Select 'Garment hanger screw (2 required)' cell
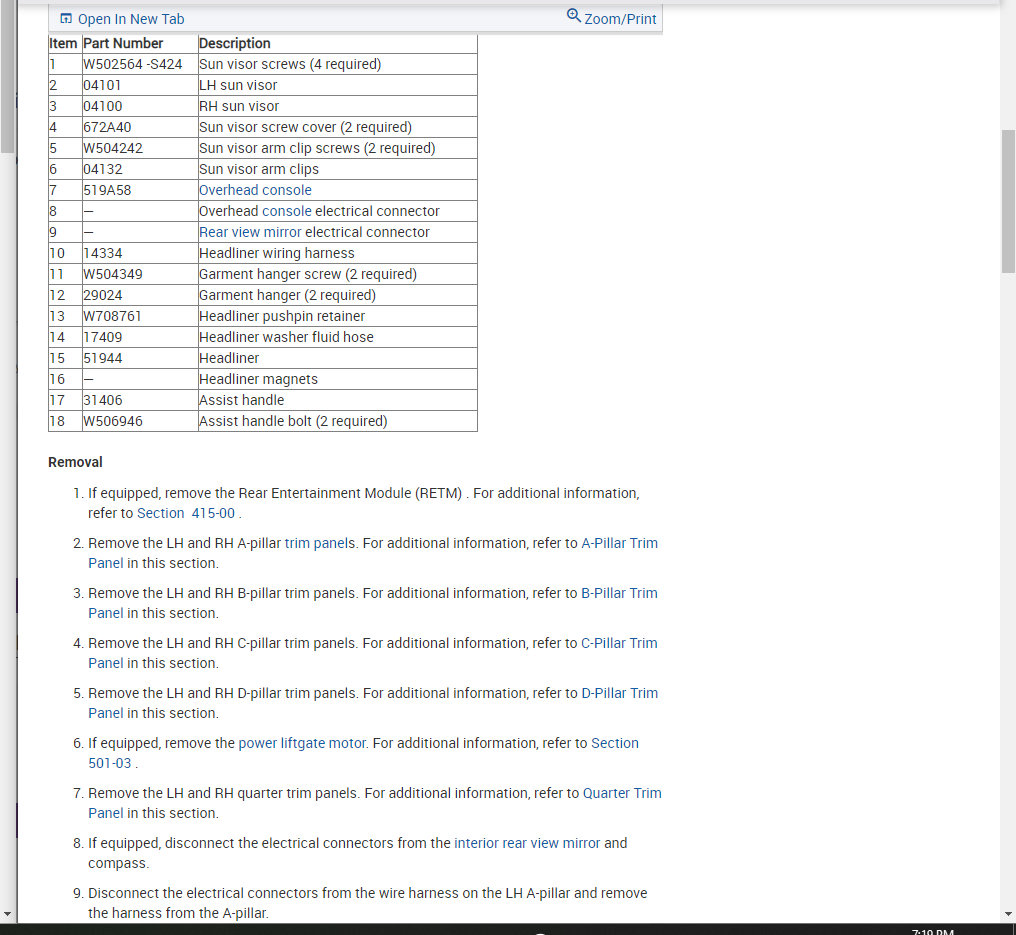 [338, 274]
